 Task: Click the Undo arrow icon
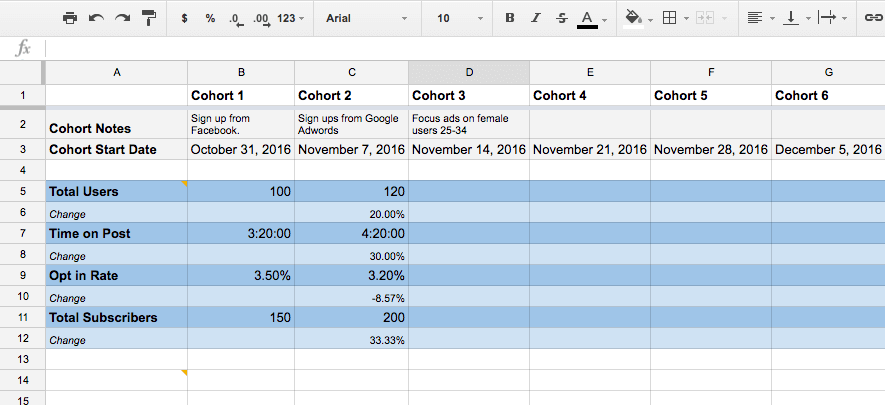97,18
